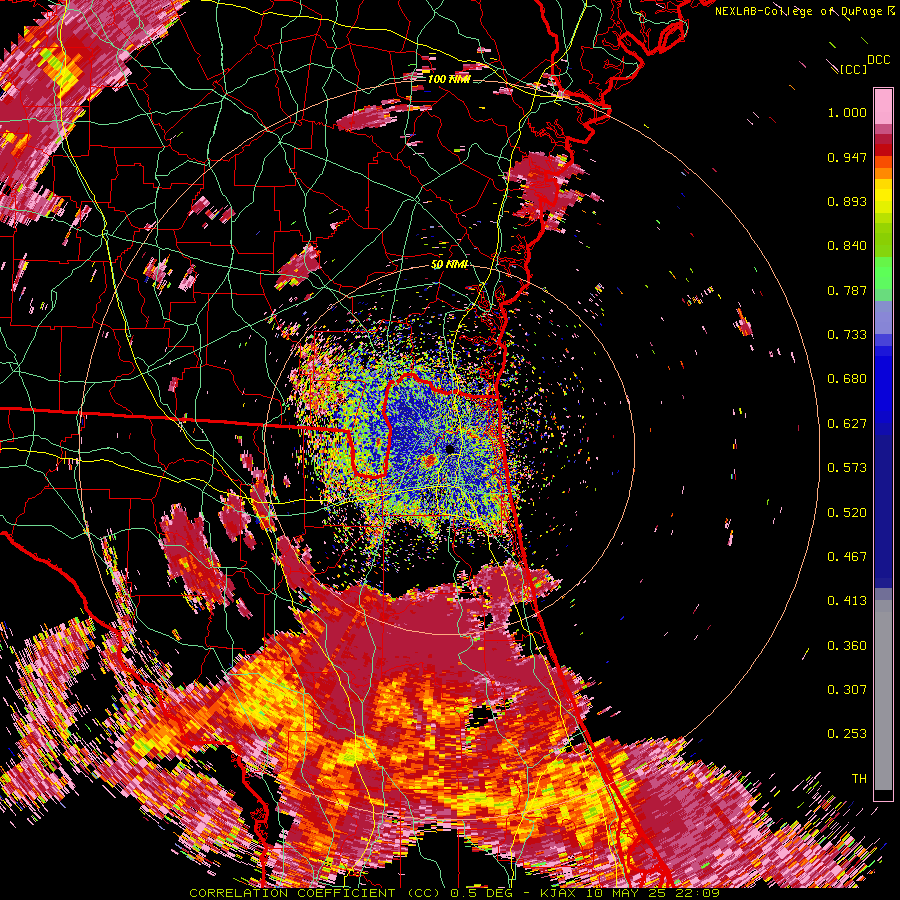Click the Correlation Coefficient (CC) caption text
This screenshot has width=900, height=900.
point(316,893)
